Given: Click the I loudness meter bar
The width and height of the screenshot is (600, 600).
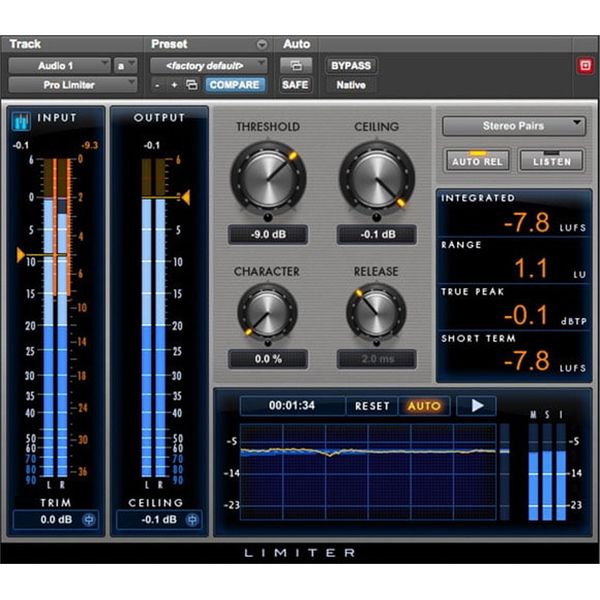Looking at the screenshot, I should point(561,471).
